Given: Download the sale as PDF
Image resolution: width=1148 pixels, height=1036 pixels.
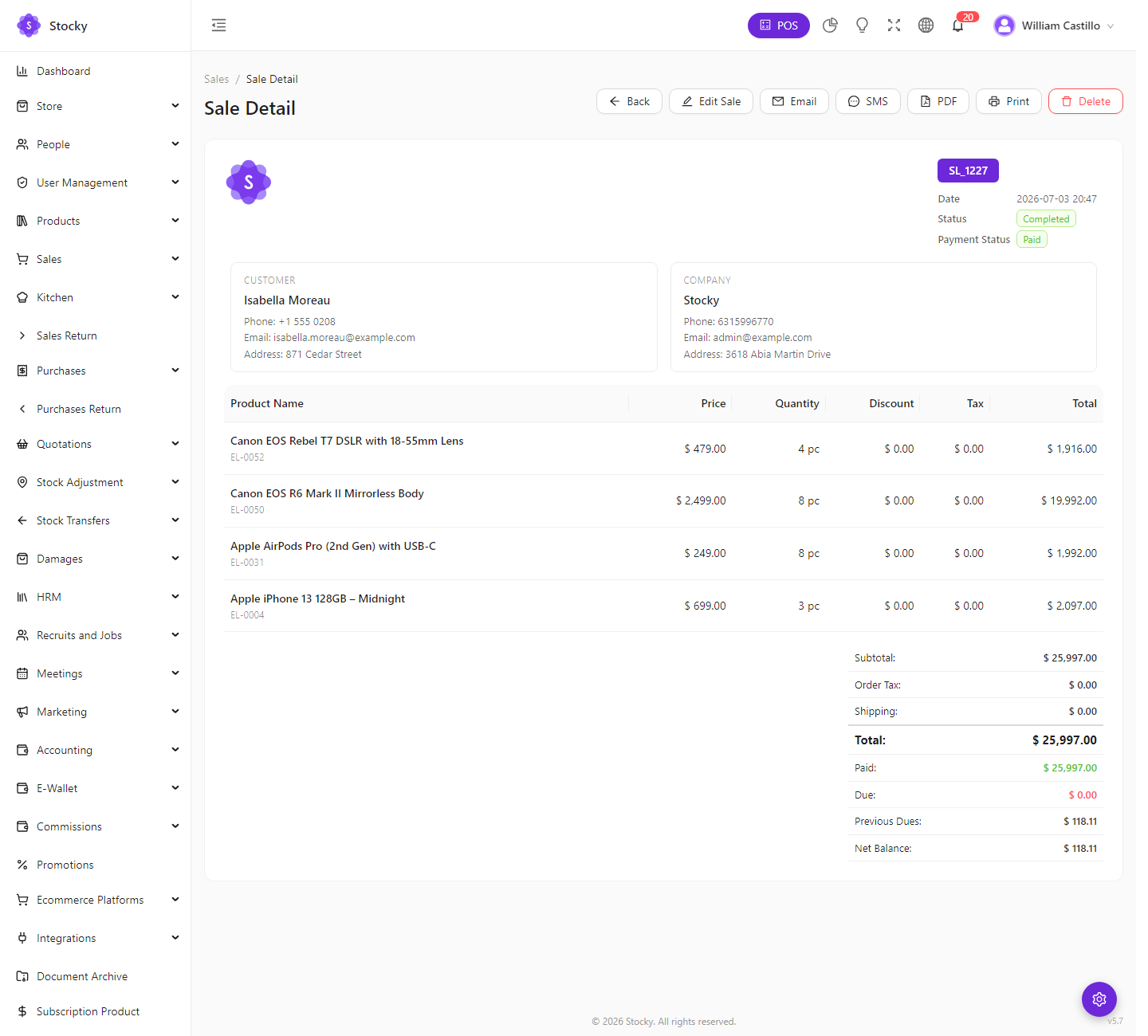Looking at the screenshot, I should click(x=938, y=101).
